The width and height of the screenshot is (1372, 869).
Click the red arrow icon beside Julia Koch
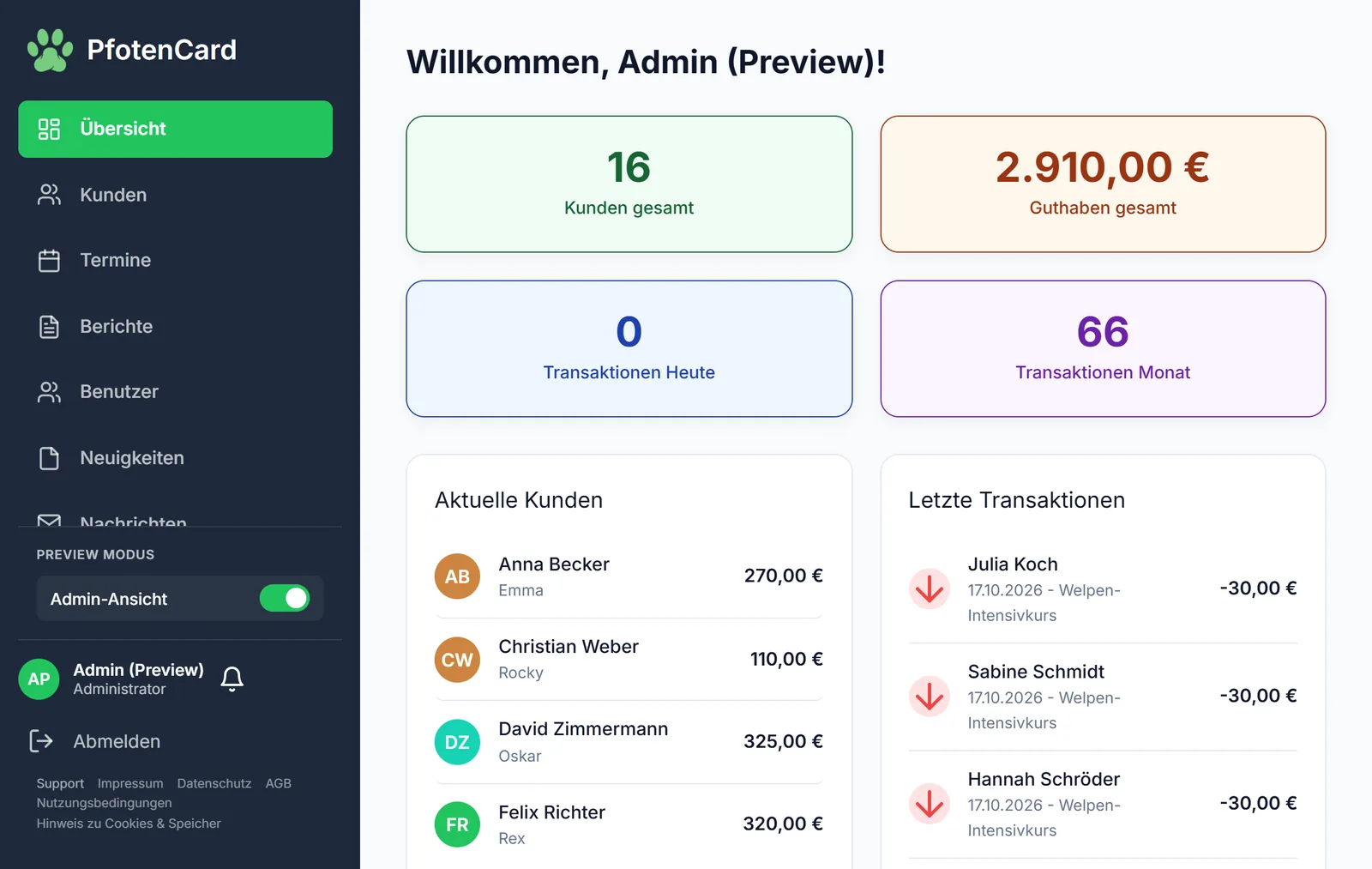pyautogui.click(x=930, y=588)
